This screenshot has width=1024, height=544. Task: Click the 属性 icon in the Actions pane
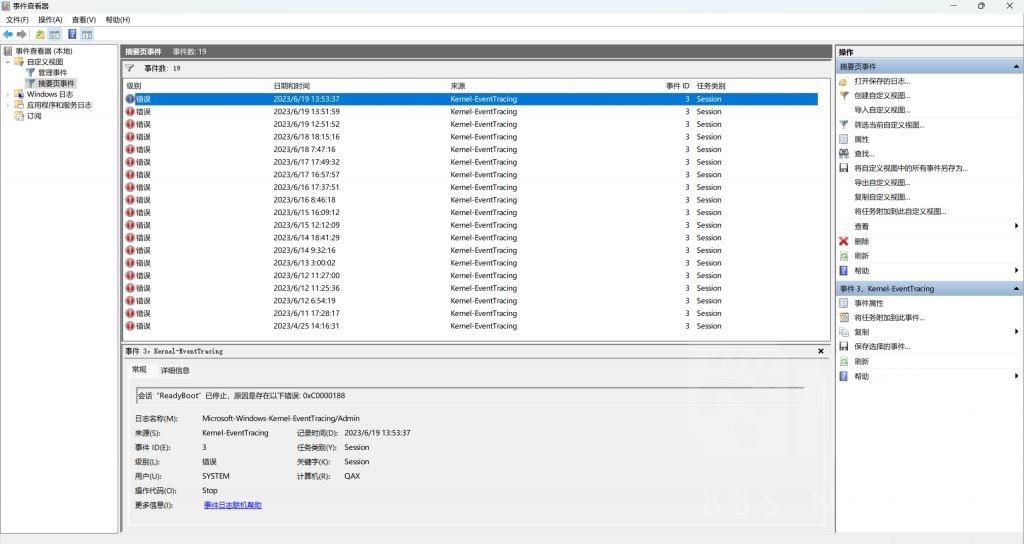click(x=843, y=139)
